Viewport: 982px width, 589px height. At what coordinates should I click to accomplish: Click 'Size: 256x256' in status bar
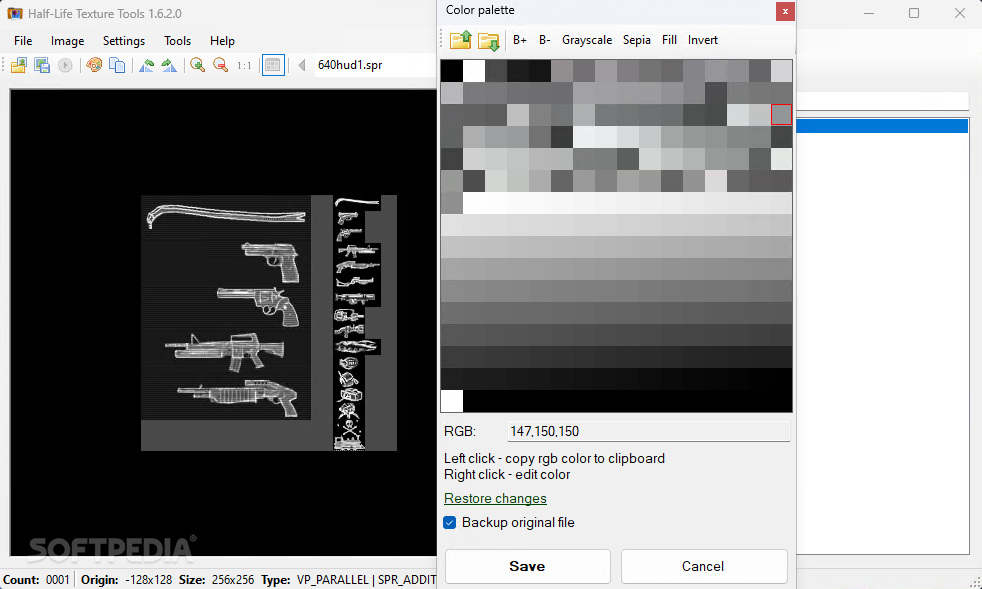(217, 580)
